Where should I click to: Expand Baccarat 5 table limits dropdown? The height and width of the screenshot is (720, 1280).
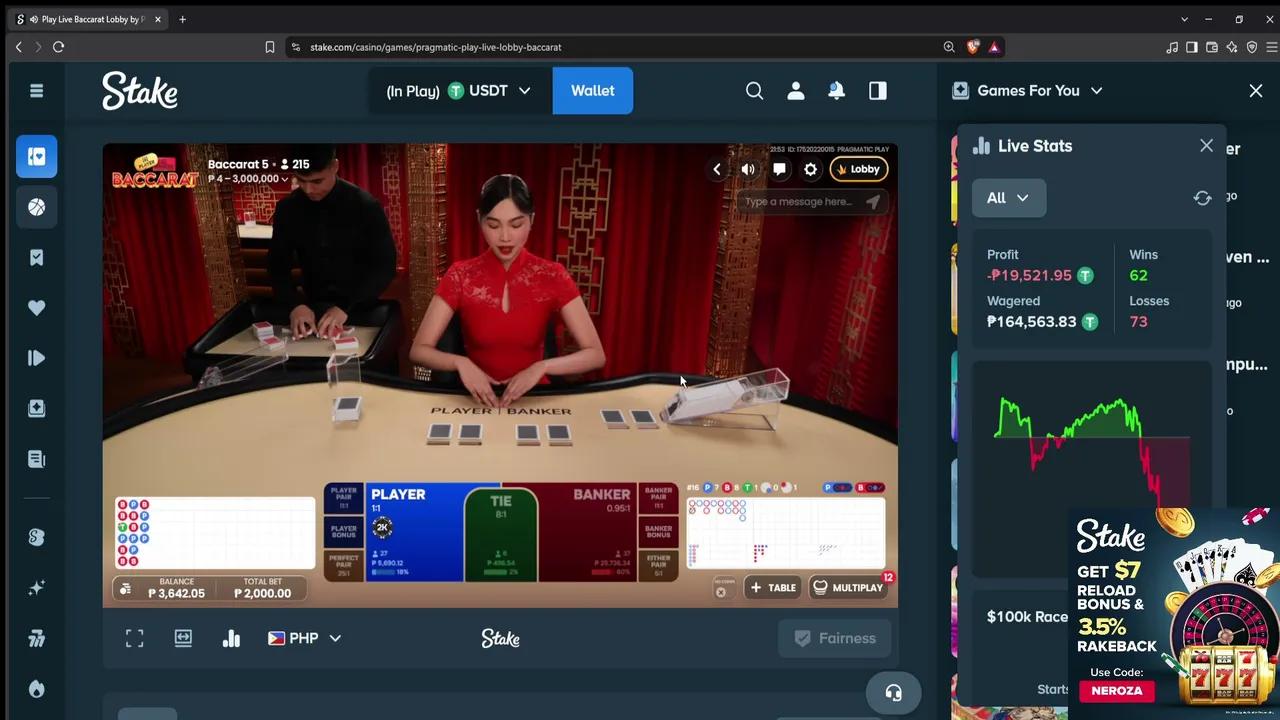pyautogui.click(x=249, y=179)
